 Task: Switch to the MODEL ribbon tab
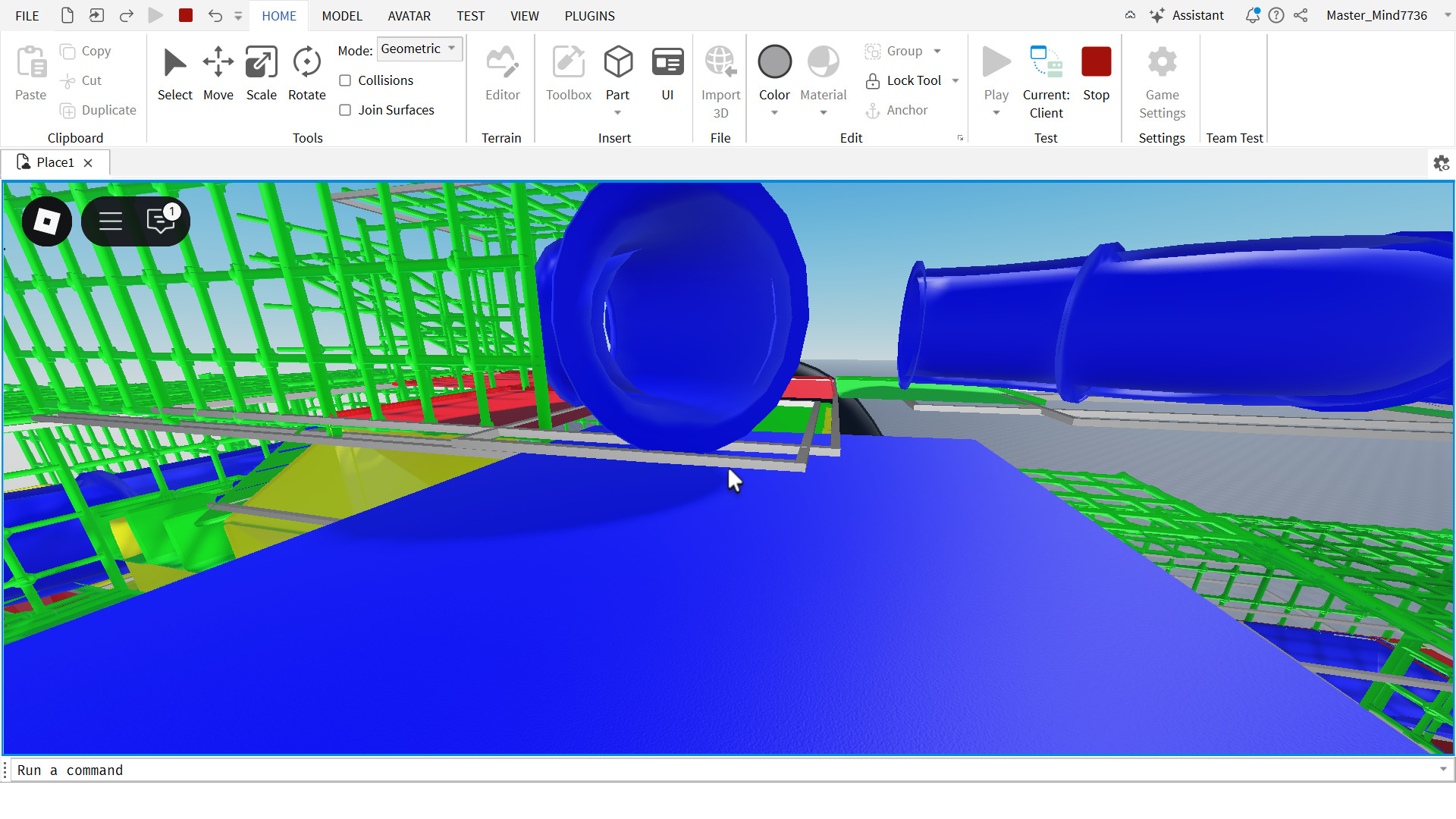click(342, 16)
